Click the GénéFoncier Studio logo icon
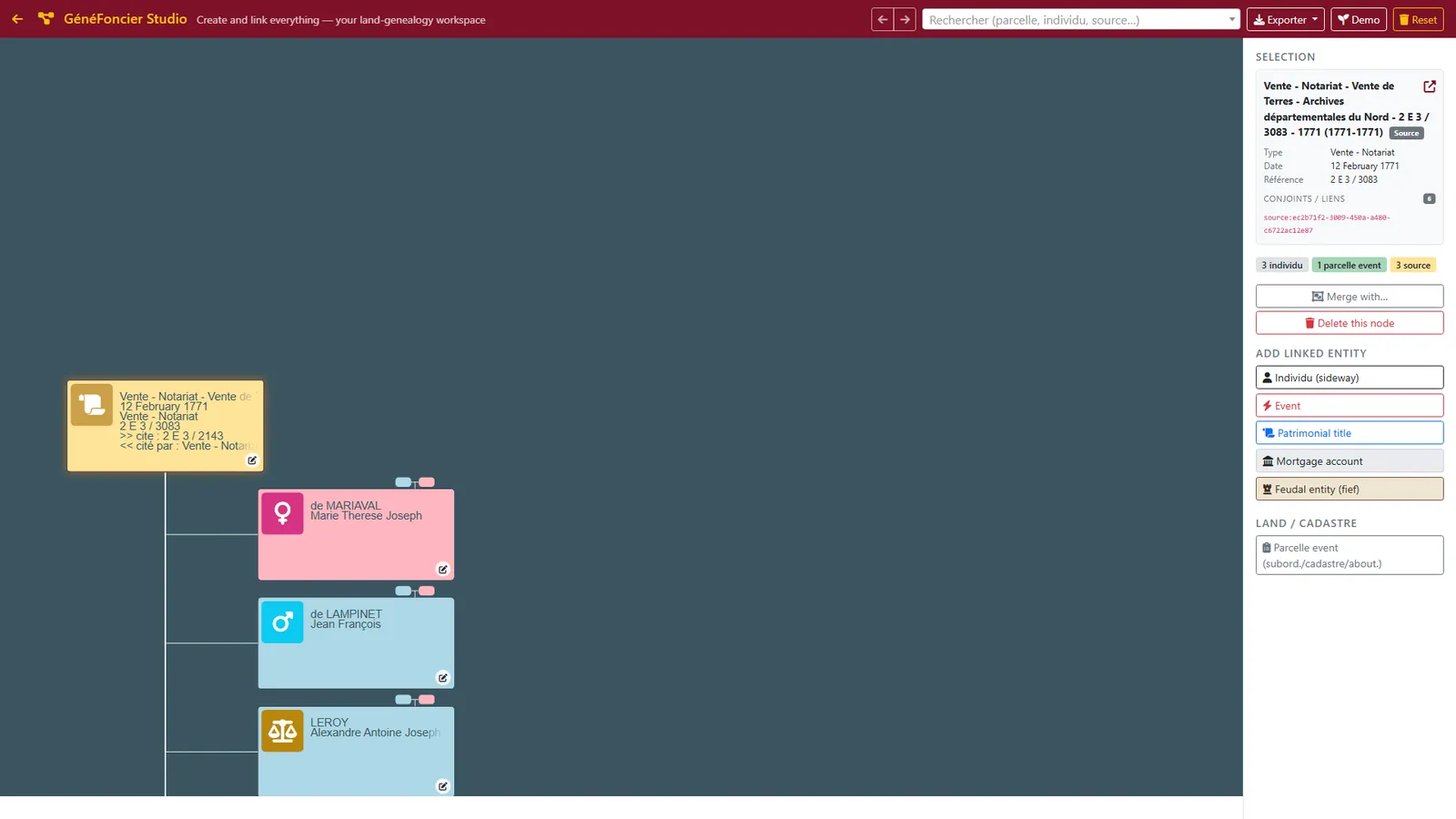 pyautogui.click(x=45, y=19)
